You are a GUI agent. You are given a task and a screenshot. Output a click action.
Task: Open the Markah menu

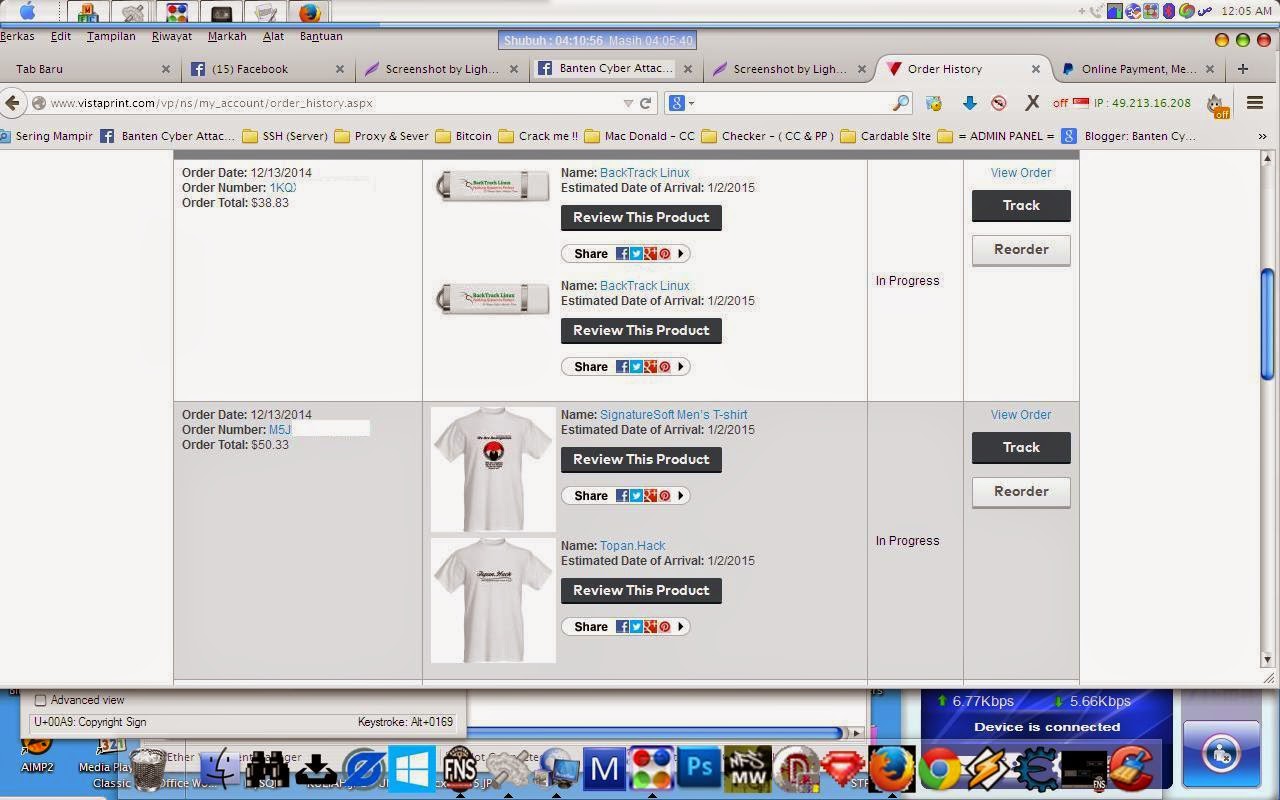coord(227,36)
